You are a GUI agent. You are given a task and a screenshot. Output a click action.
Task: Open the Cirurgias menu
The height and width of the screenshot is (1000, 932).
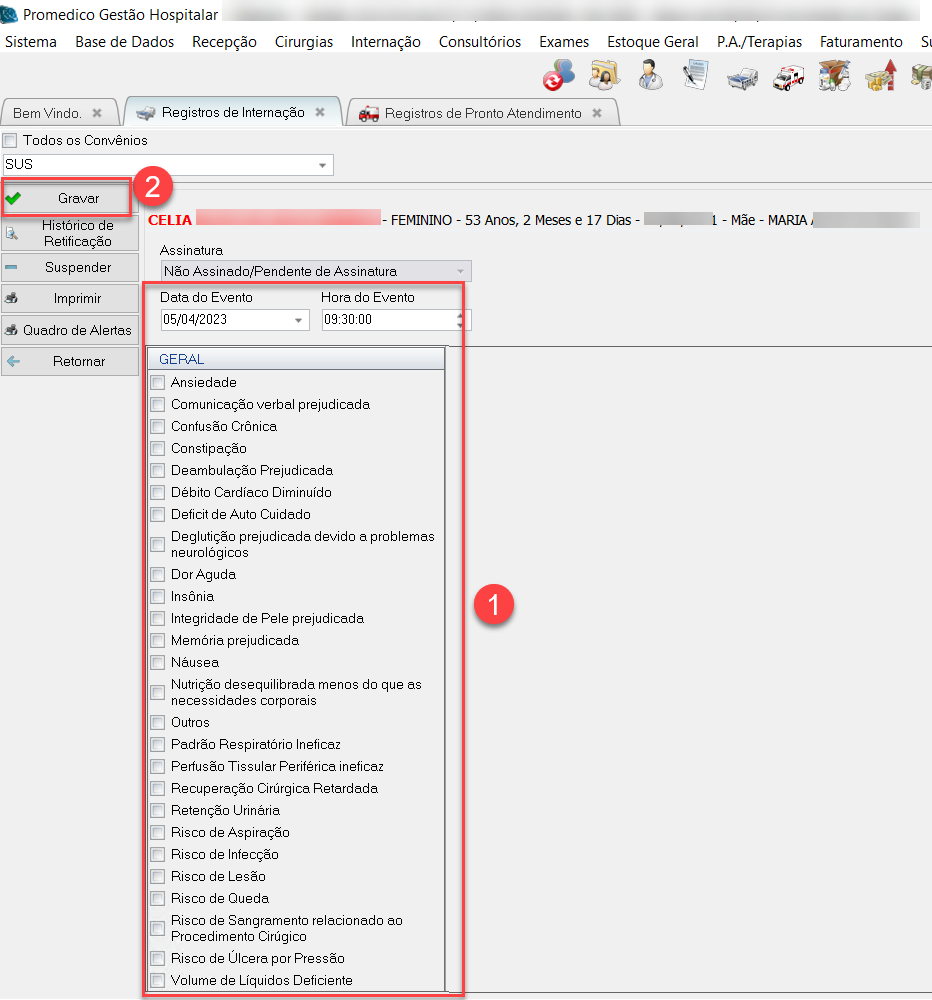click(303, 42)
